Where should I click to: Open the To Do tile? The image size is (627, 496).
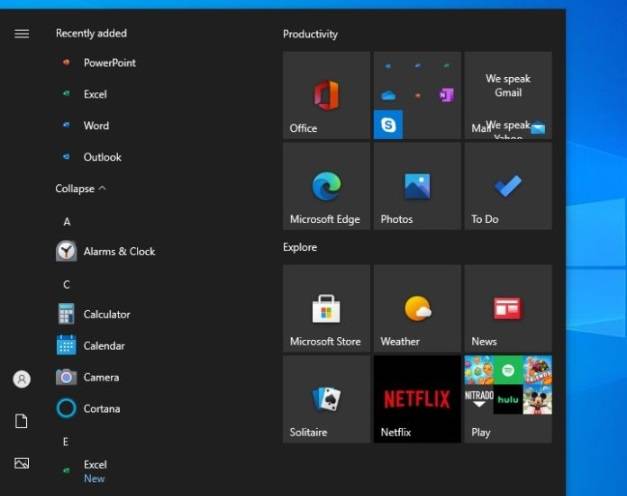[508, 186]
